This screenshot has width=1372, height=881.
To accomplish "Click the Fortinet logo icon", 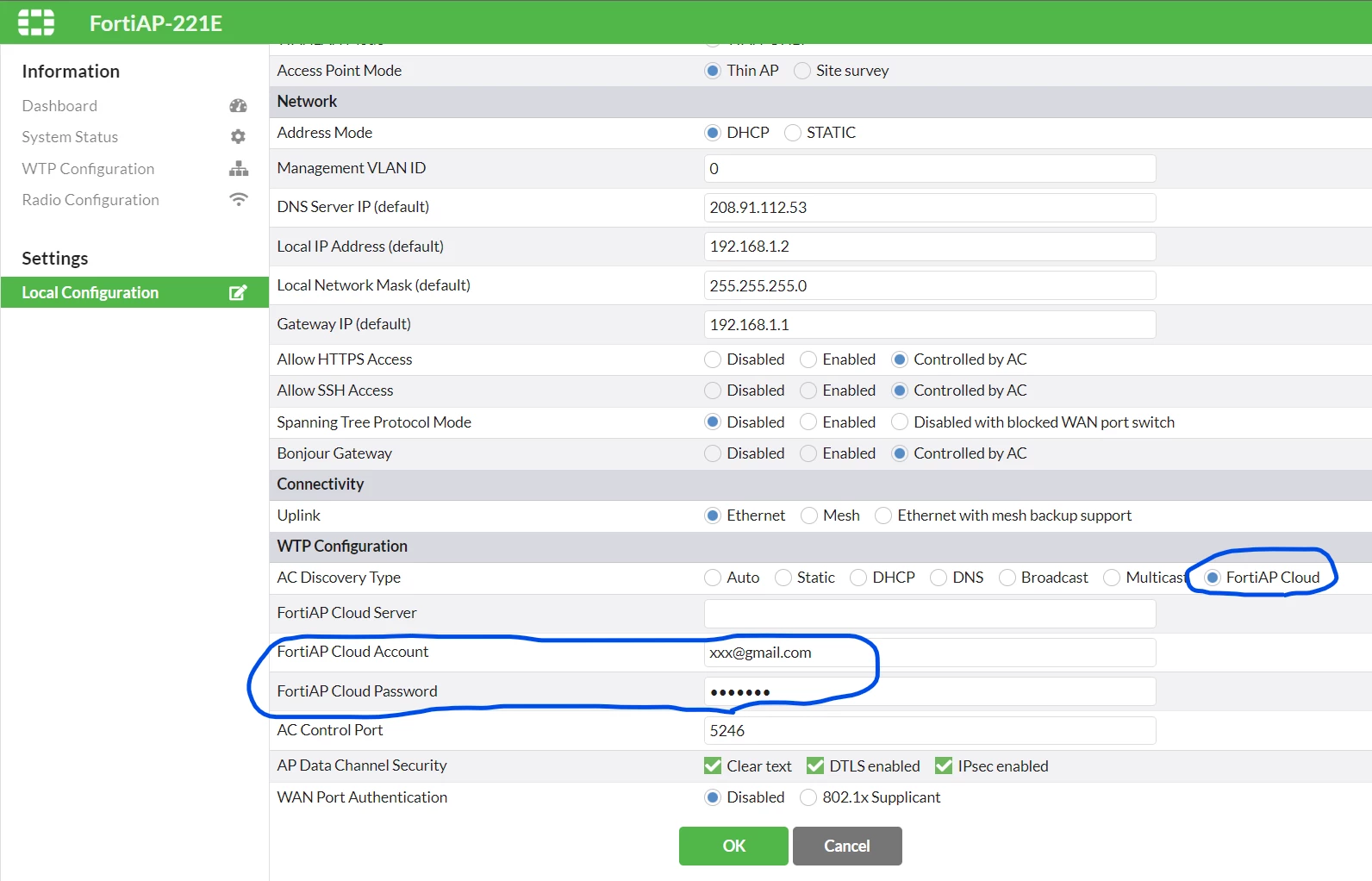I will tap(36, 22).
